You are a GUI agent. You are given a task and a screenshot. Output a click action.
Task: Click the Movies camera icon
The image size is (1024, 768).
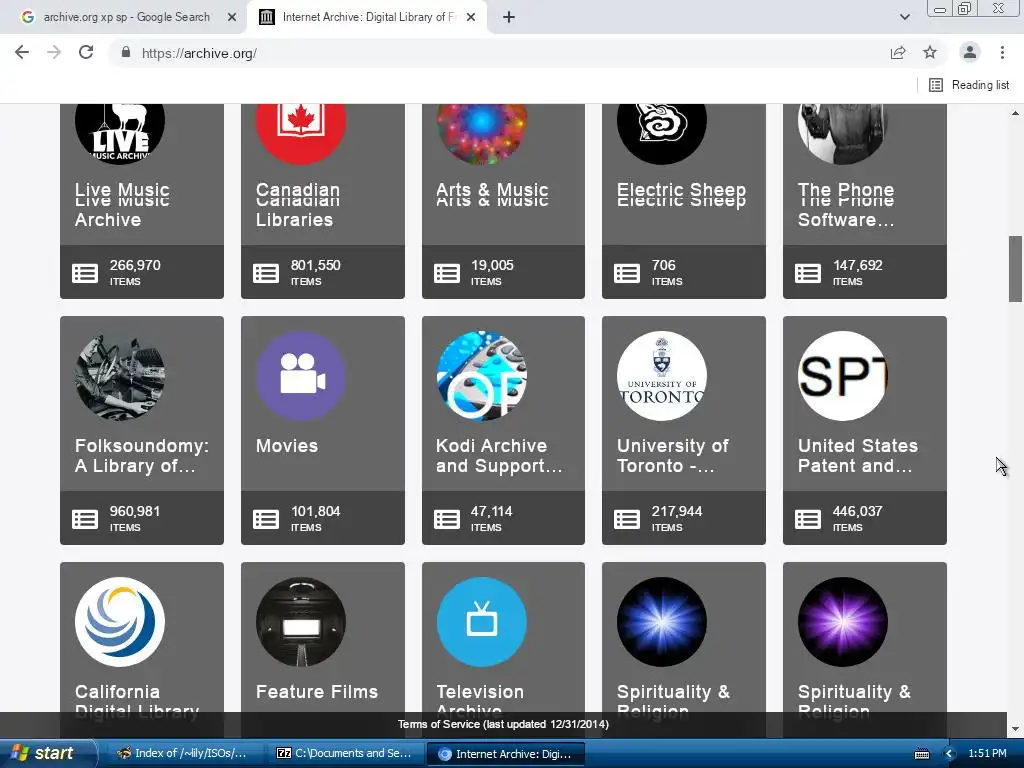tap(300, 376)
